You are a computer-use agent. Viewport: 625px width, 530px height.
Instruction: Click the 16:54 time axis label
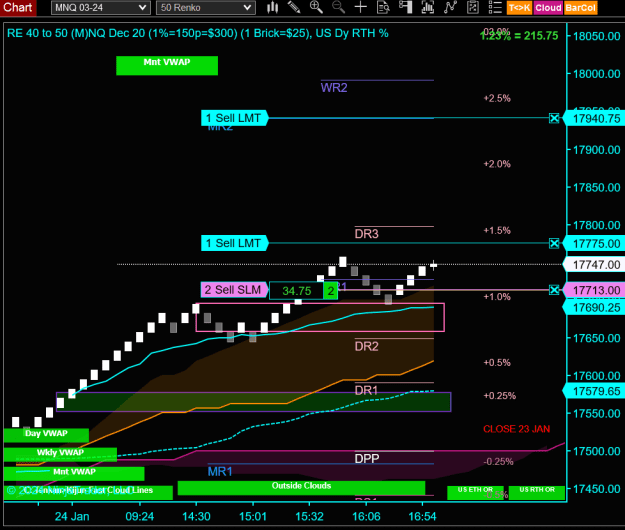pyautogui.click(x=423, y=517)
